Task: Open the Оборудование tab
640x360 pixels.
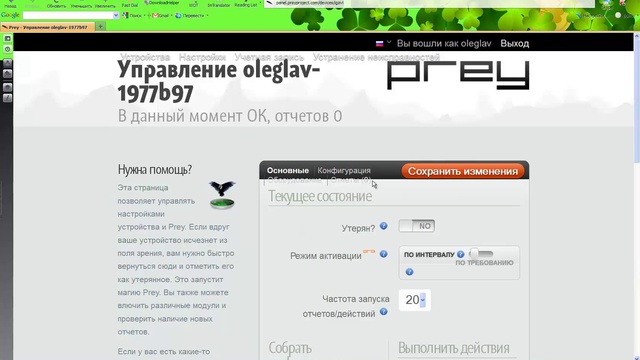Action: click(294, 180)
